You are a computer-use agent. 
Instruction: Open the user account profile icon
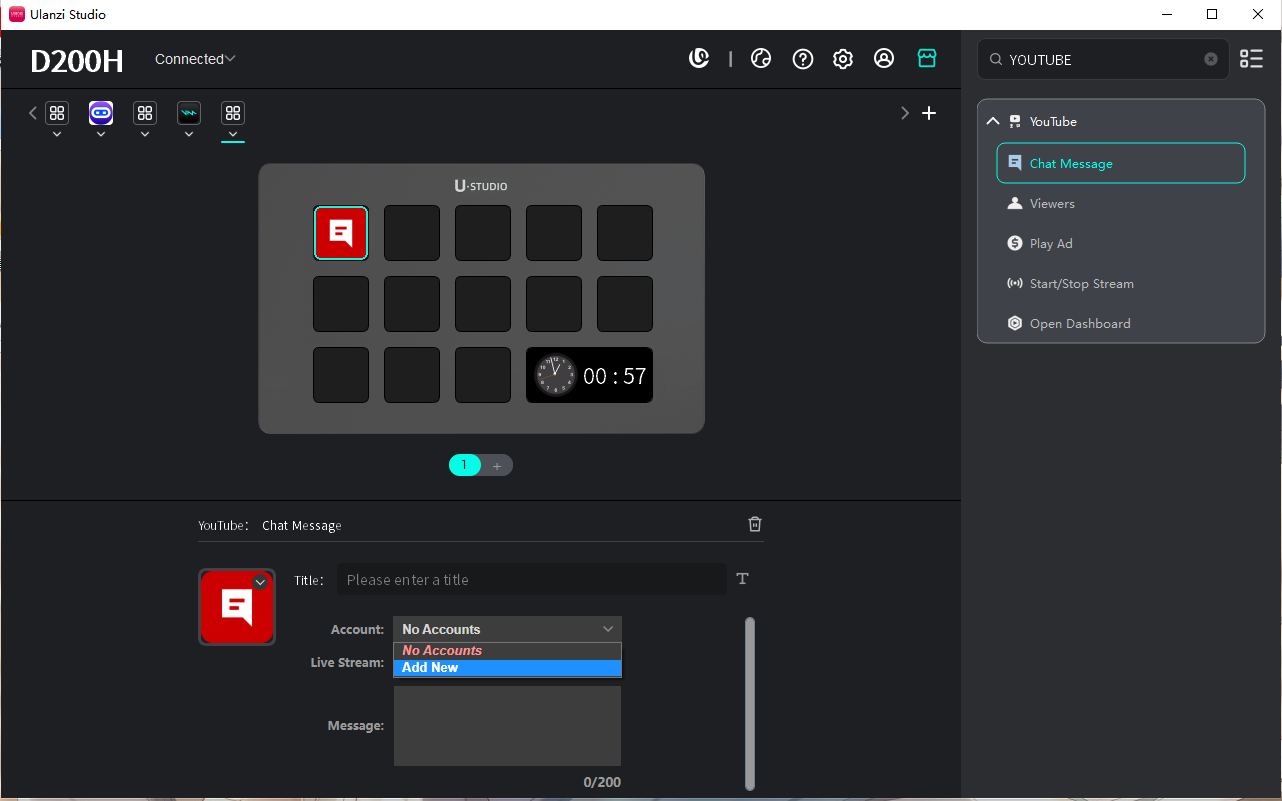pyautogui.click(x=884, y=59)
